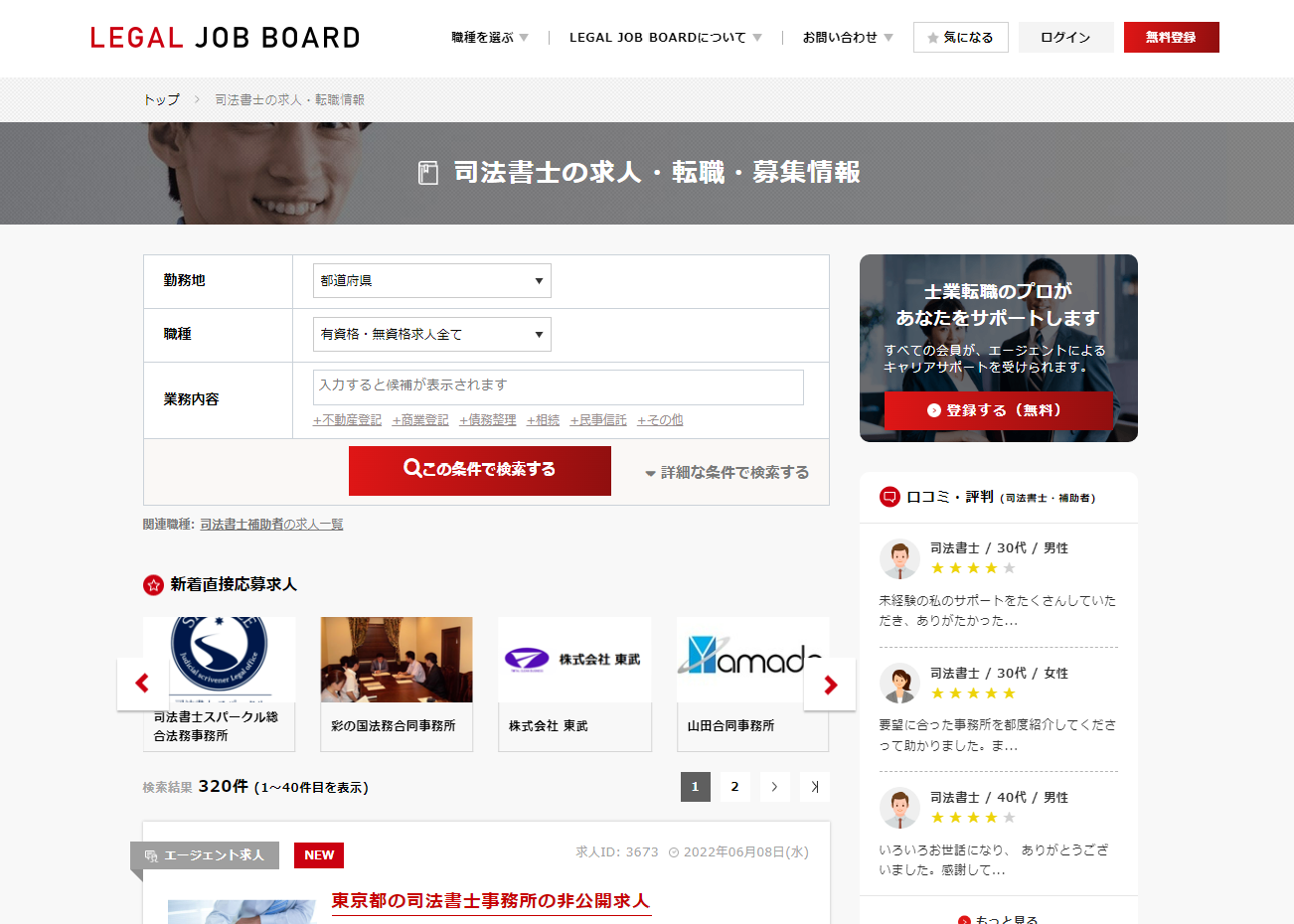
Task: Click next arrow of job carousel
Action: click(830, 684)
